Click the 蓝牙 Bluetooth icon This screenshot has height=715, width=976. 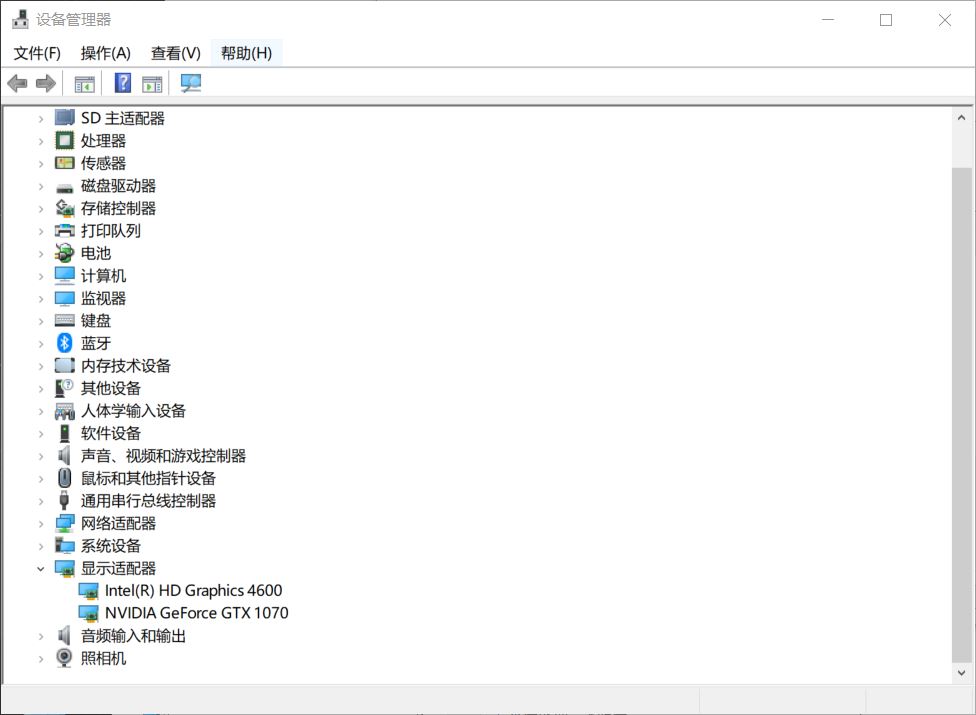[x=65, y=343]
